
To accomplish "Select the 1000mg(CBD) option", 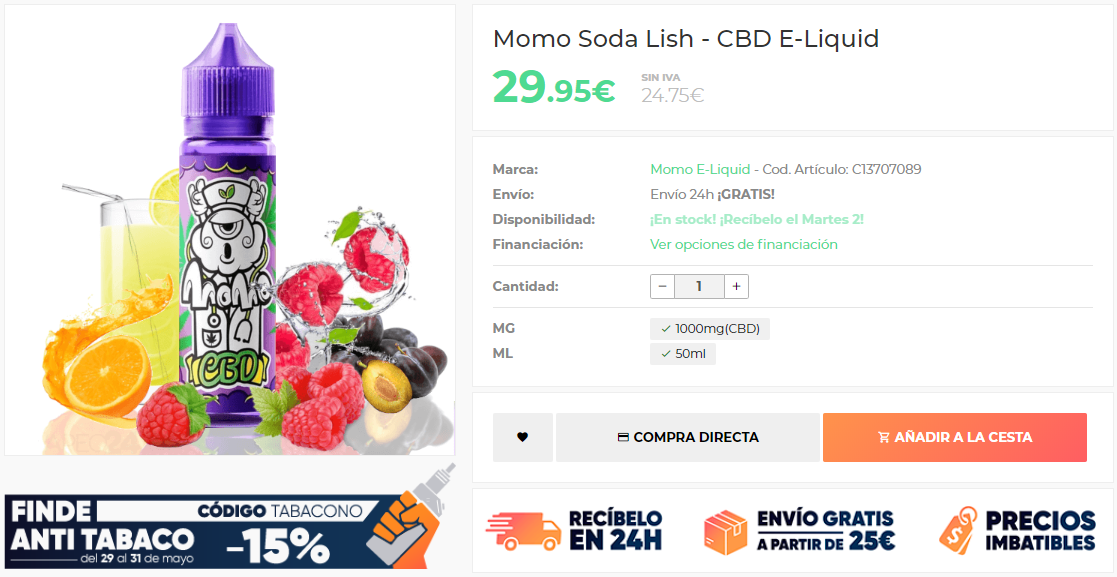I will pos(710,329).
